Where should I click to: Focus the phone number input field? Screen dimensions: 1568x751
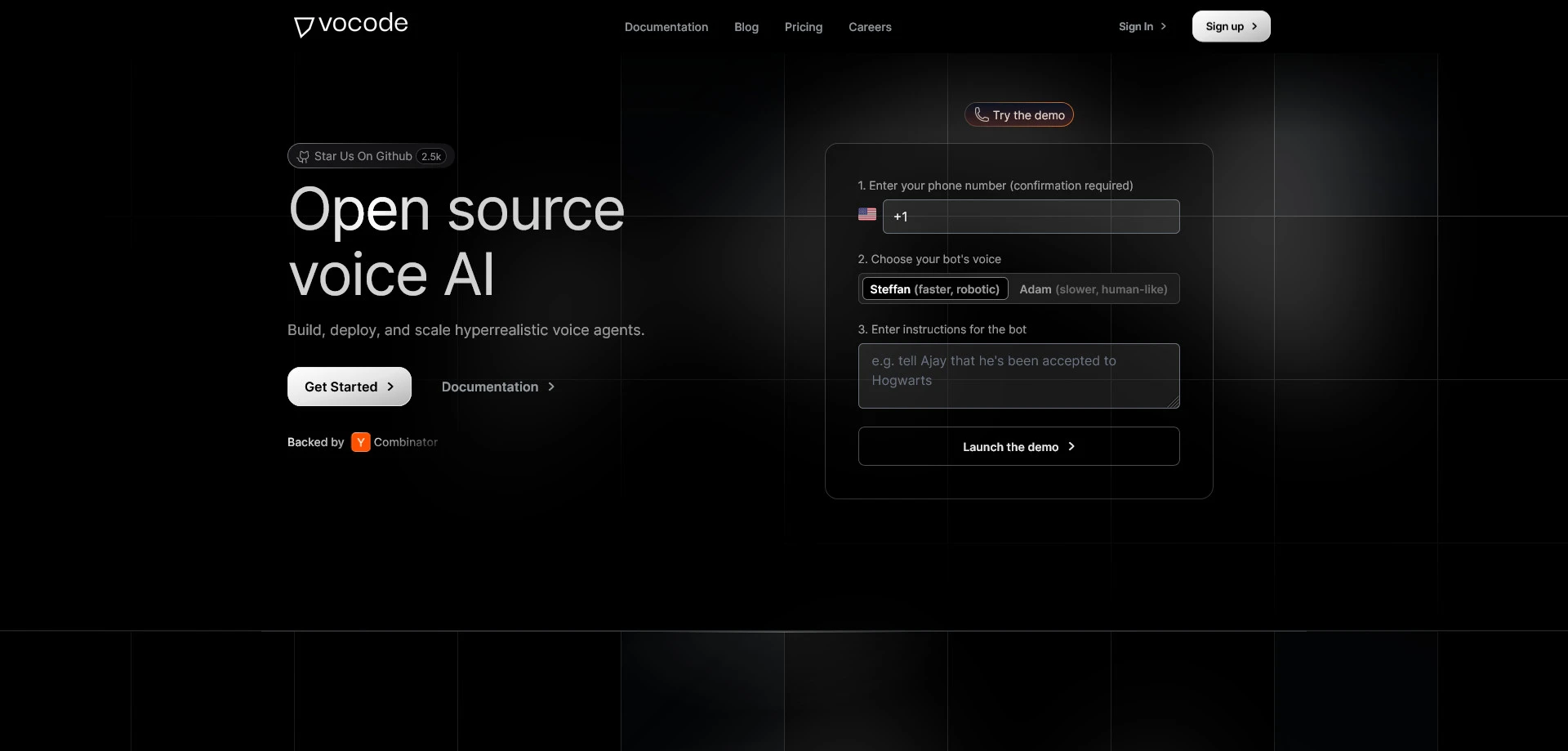1031,217
